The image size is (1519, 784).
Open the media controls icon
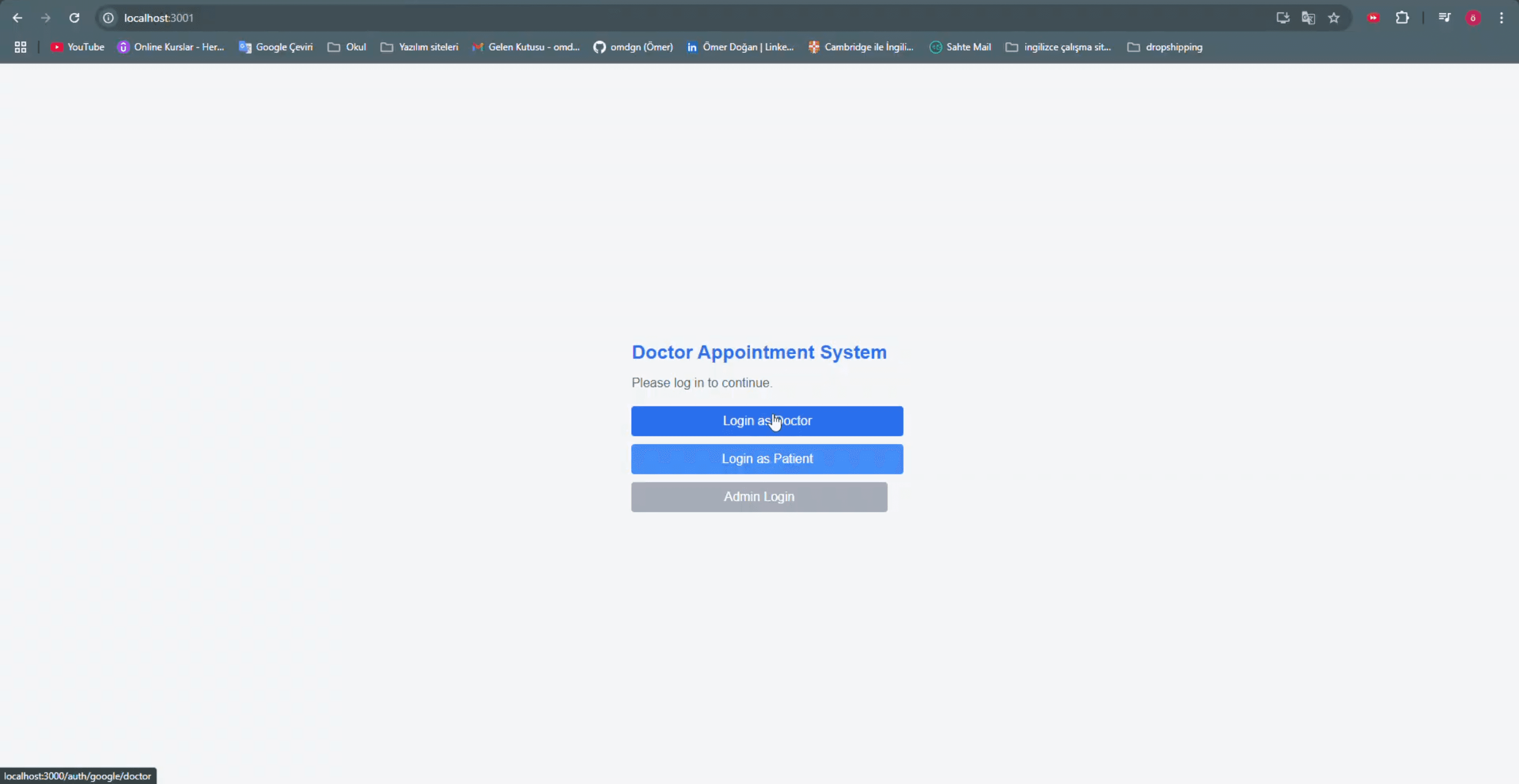(1444, 18)
